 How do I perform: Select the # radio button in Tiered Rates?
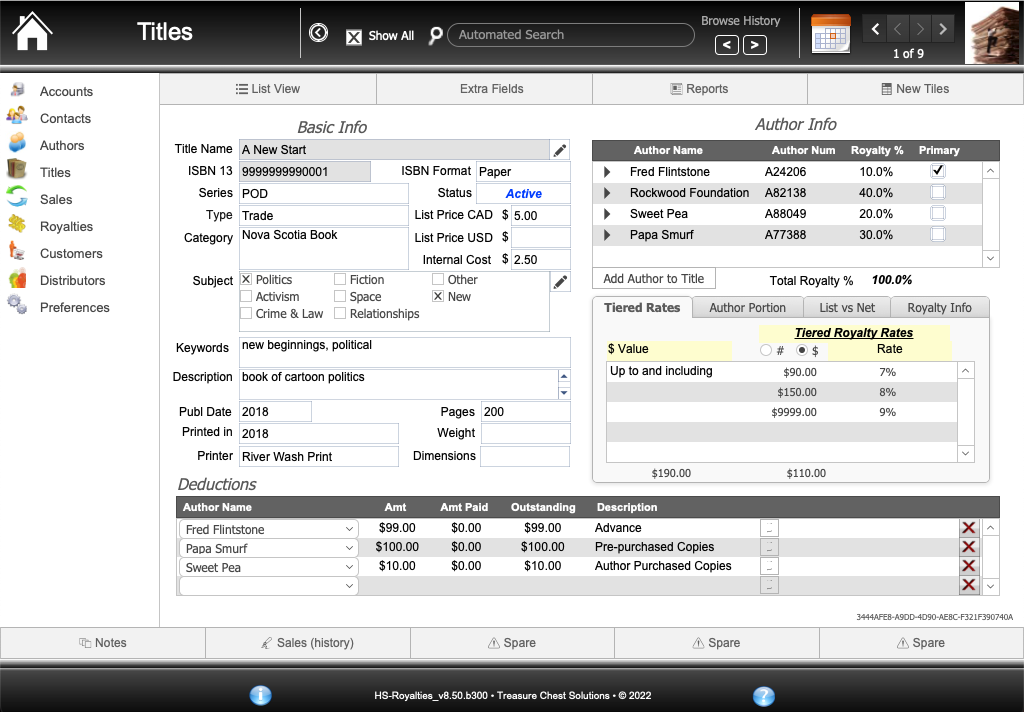[x=767, y=350]
